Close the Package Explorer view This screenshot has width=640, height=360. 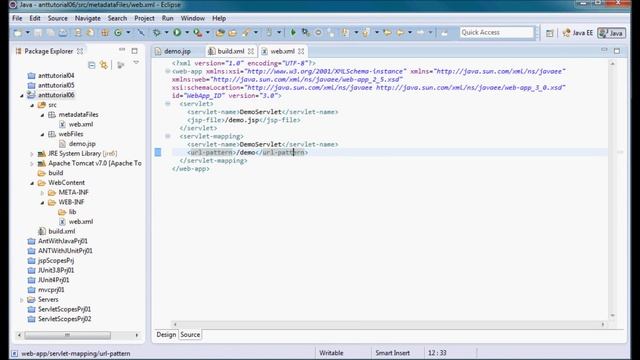click(80, 51)
